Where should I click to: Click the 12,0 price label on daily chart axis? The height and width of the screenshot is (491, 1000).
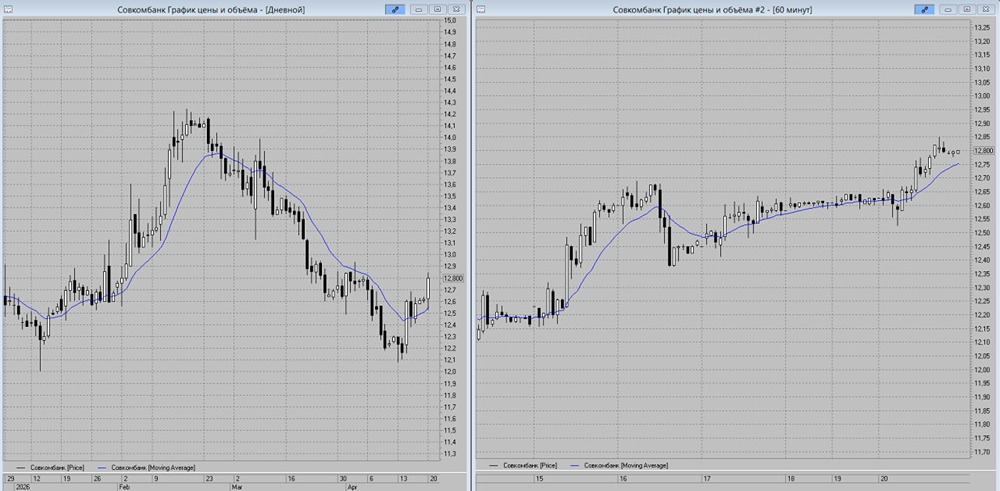click(449, 372)
